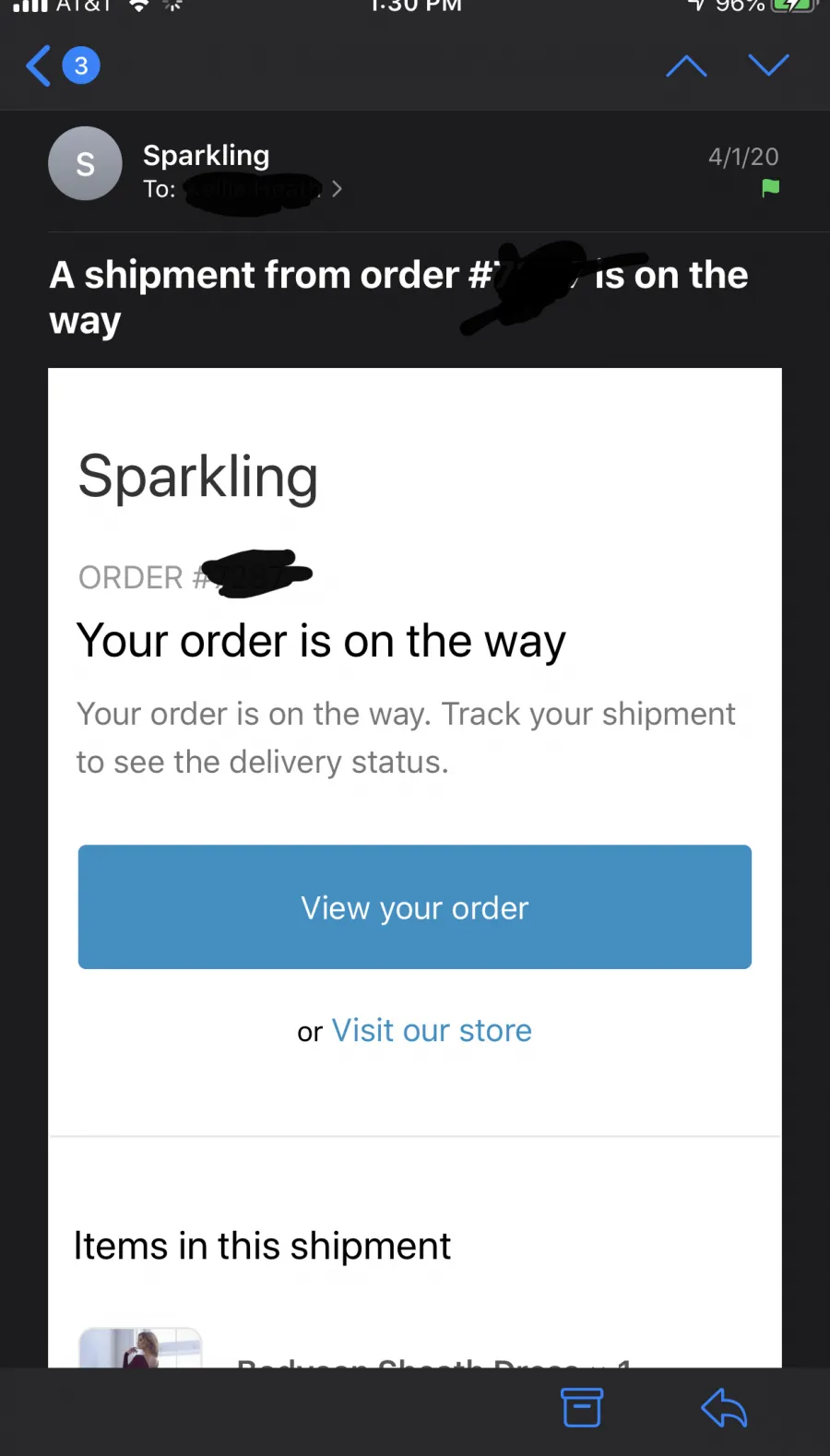Image resolution: width=830 pixels, height=1456 pixels.
Task: Tap the sender avatar with letter S
Action: click(85, 164)
